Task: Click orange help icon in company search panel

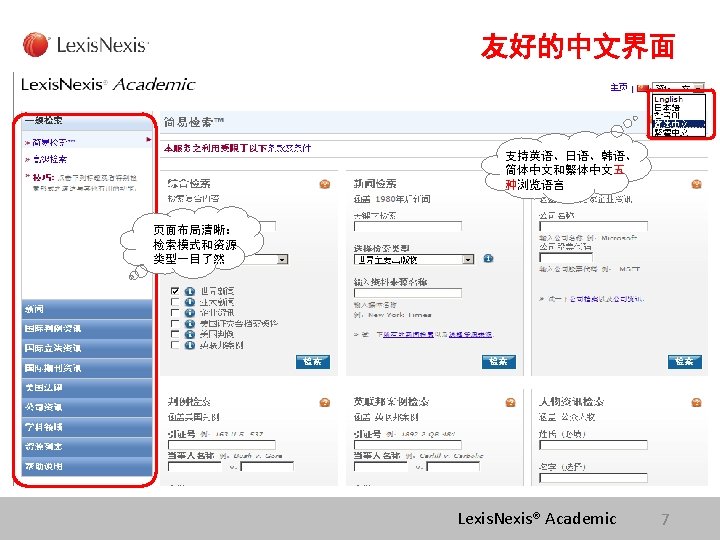Action: click(696, 184)
